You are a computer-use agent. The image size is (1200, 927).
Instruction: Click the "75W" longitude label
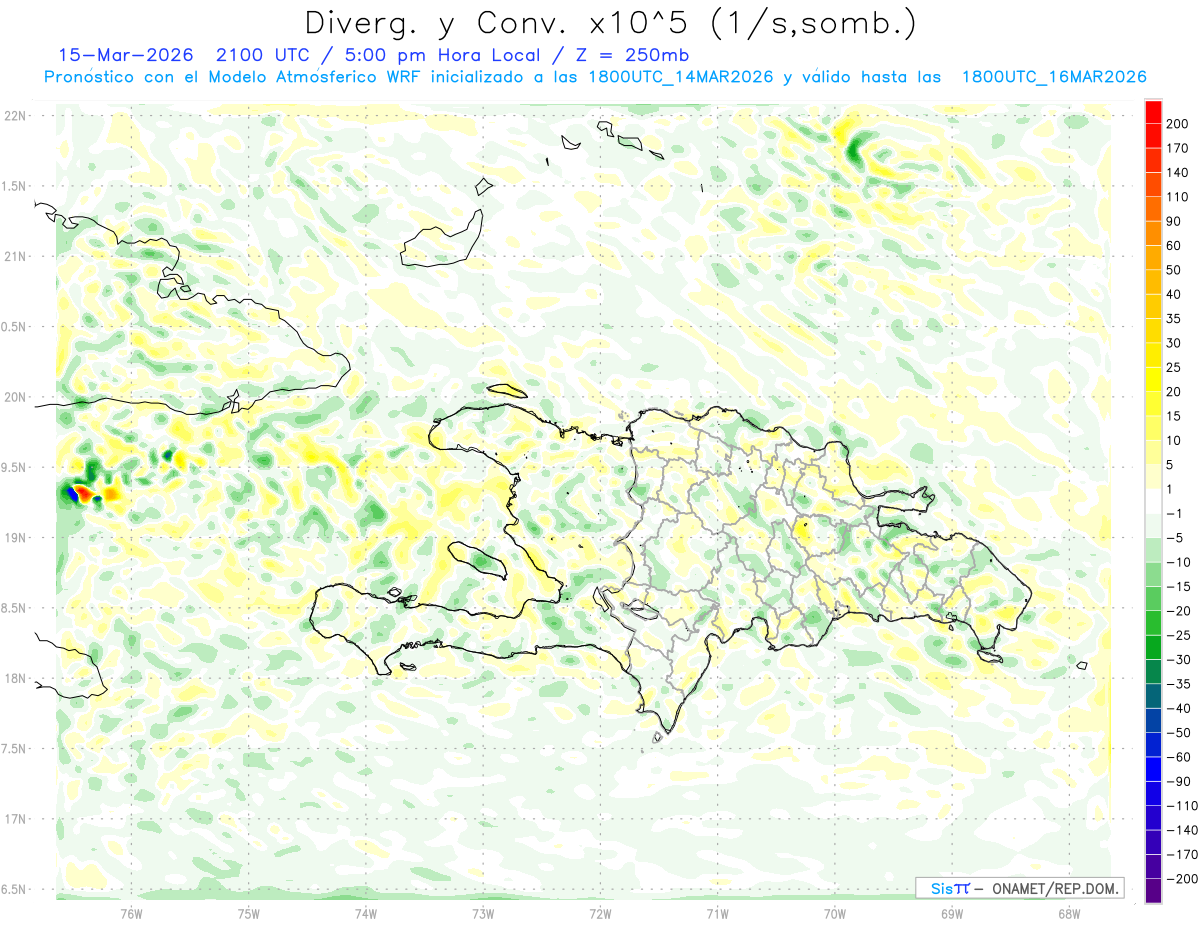coord(248,914)
